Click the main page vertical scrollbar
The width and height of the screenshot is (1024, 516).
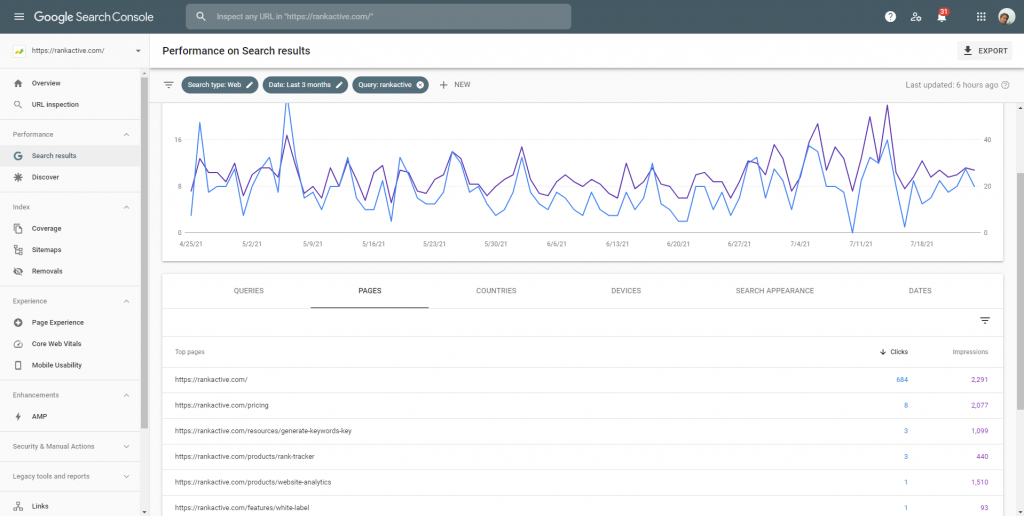(x=1021, y=291)
